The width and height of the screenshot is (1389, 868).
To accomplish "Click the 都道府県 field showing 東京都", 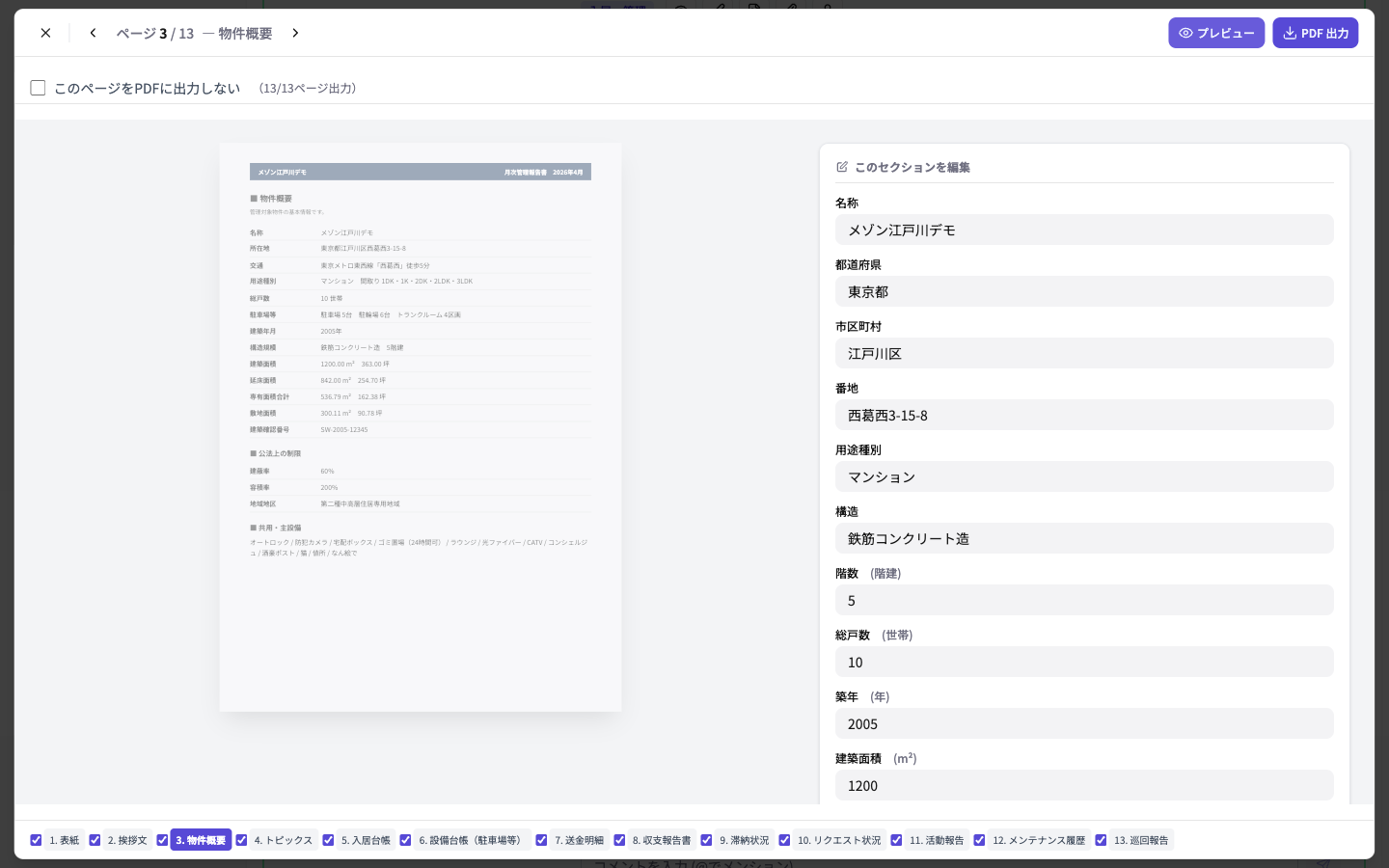I will click(x=1084, y=291).
